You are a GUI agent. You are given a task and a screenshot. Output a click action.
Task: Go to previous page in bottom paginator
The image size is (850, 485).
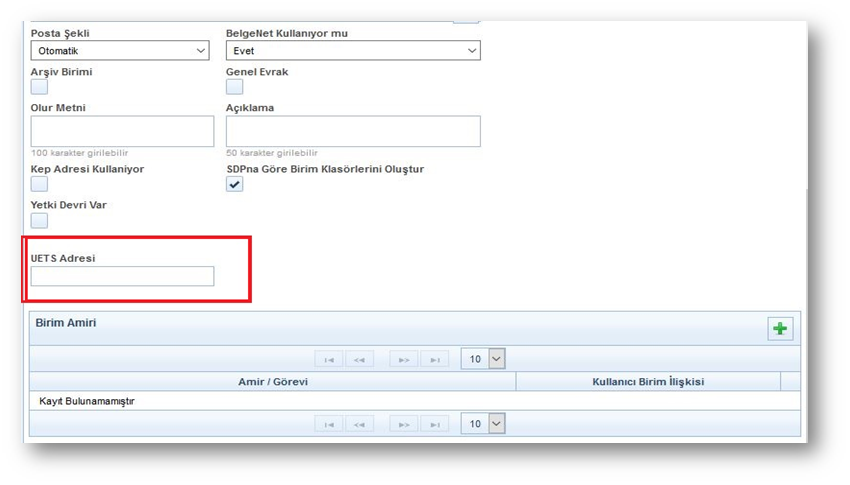[x=359, y=424]
